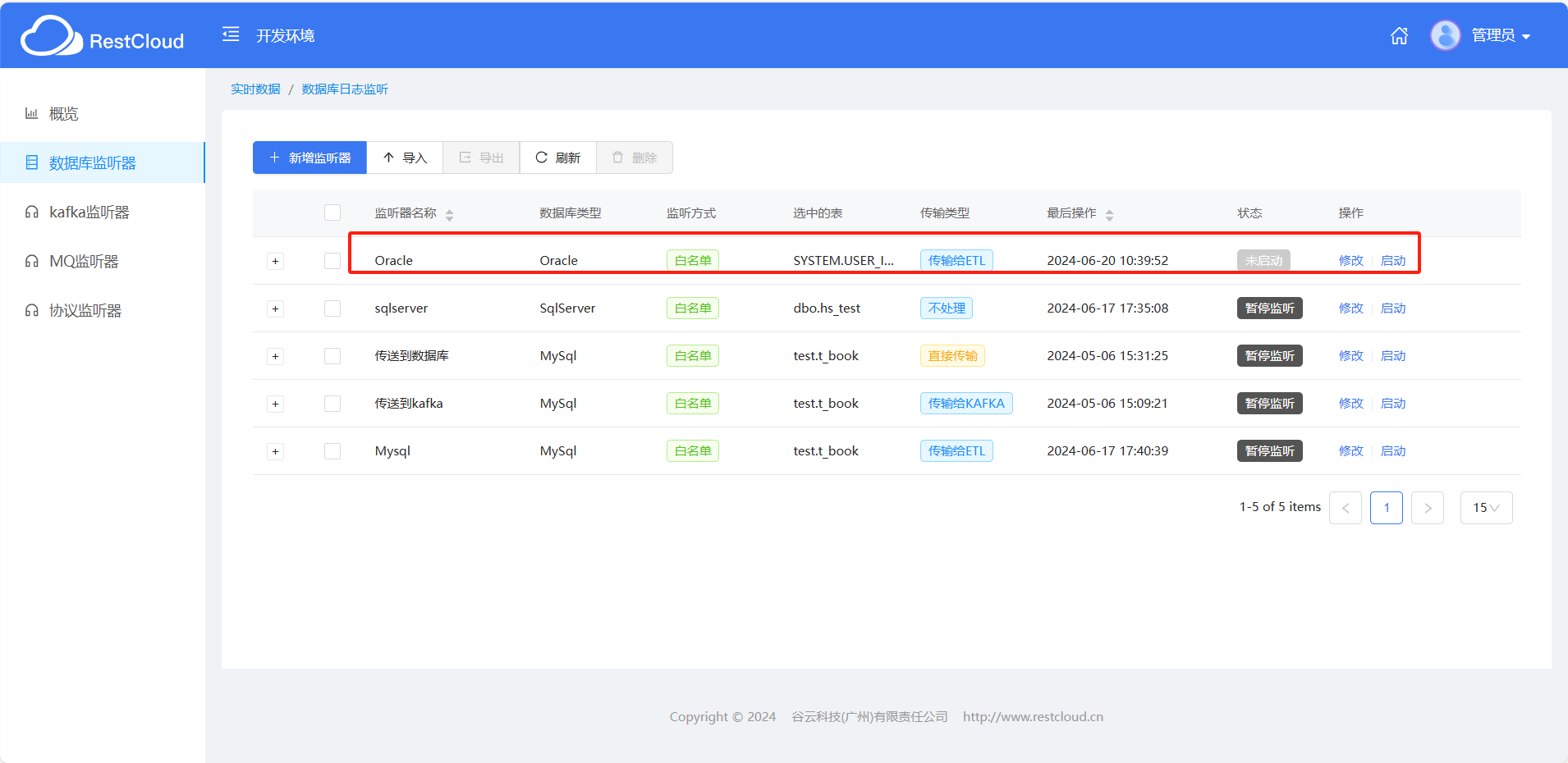Click the 2024-05-06 15:09:21 timestamp
1568x763 pixels.
(1107, 403)
